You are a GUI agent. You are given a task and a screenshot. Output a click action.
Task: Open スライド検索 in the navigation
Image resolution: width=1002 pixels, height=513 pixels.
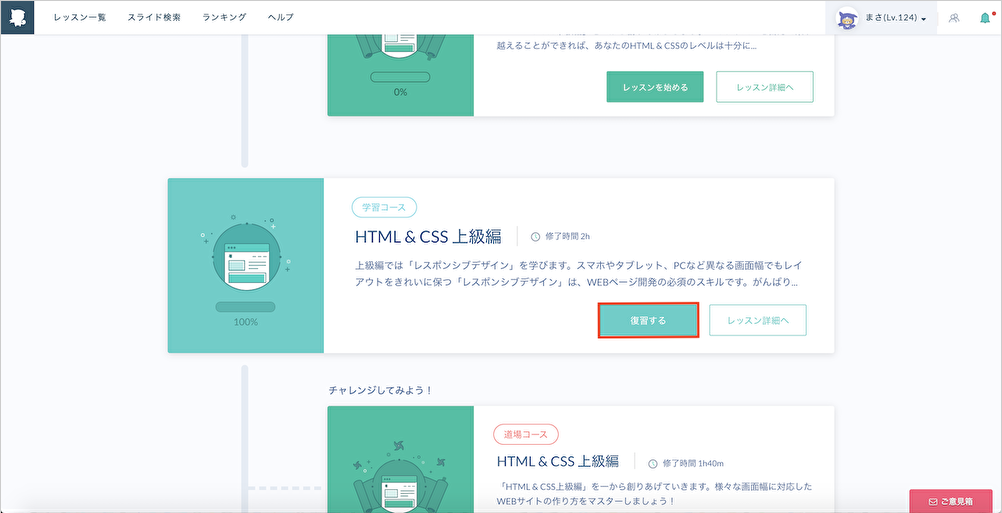click(x=154, y=18)
